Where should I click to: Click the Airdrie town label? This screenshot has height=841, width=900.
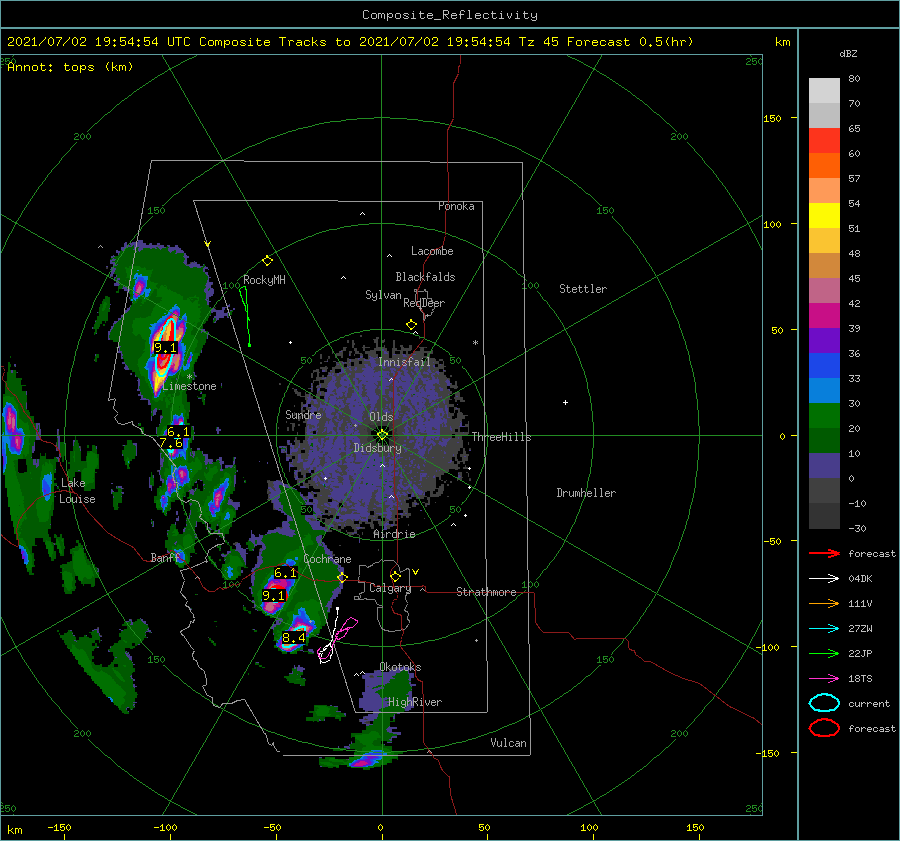(x=394, y=534)
